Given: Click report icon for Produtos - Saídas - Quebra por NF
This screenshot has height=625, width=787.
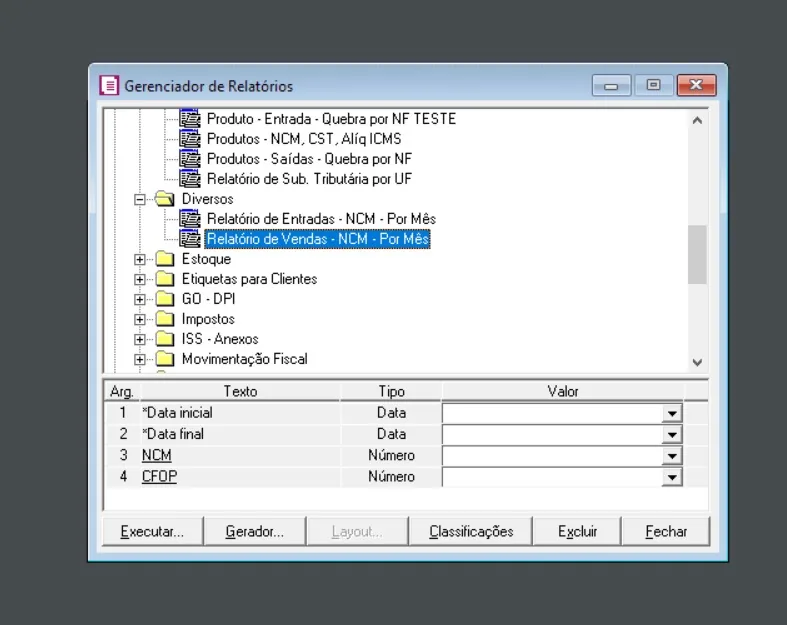Looking at the screenshot, I should pyautogui.click(x=190, y=159).
